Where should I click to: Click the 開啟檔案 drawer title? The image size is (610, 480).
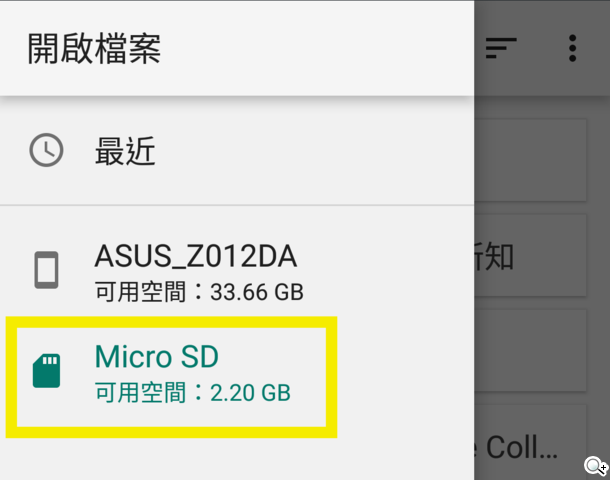94,48
